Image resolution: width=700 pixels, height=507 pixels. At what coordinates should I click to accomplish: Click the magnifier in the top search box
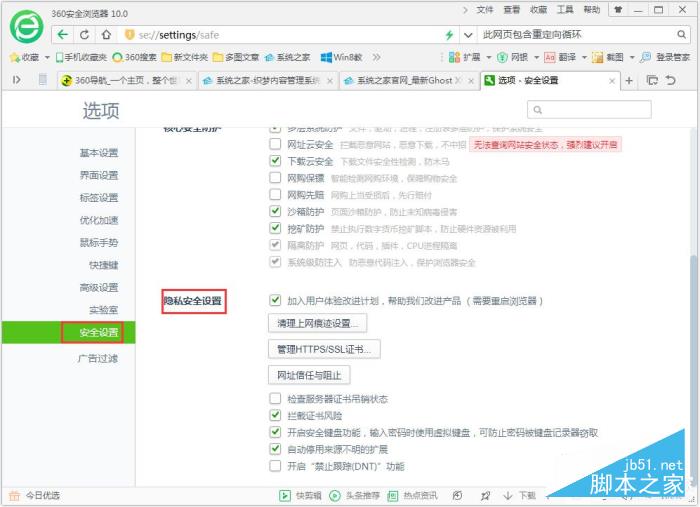681,34
